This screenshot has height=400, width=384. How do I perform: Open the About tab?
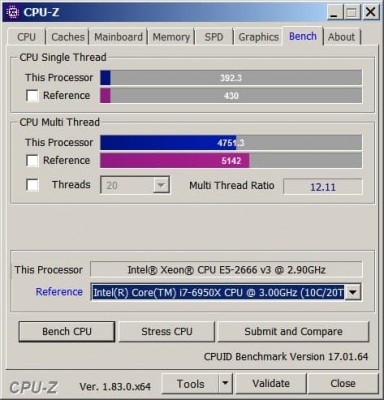(x=341, y=37)
